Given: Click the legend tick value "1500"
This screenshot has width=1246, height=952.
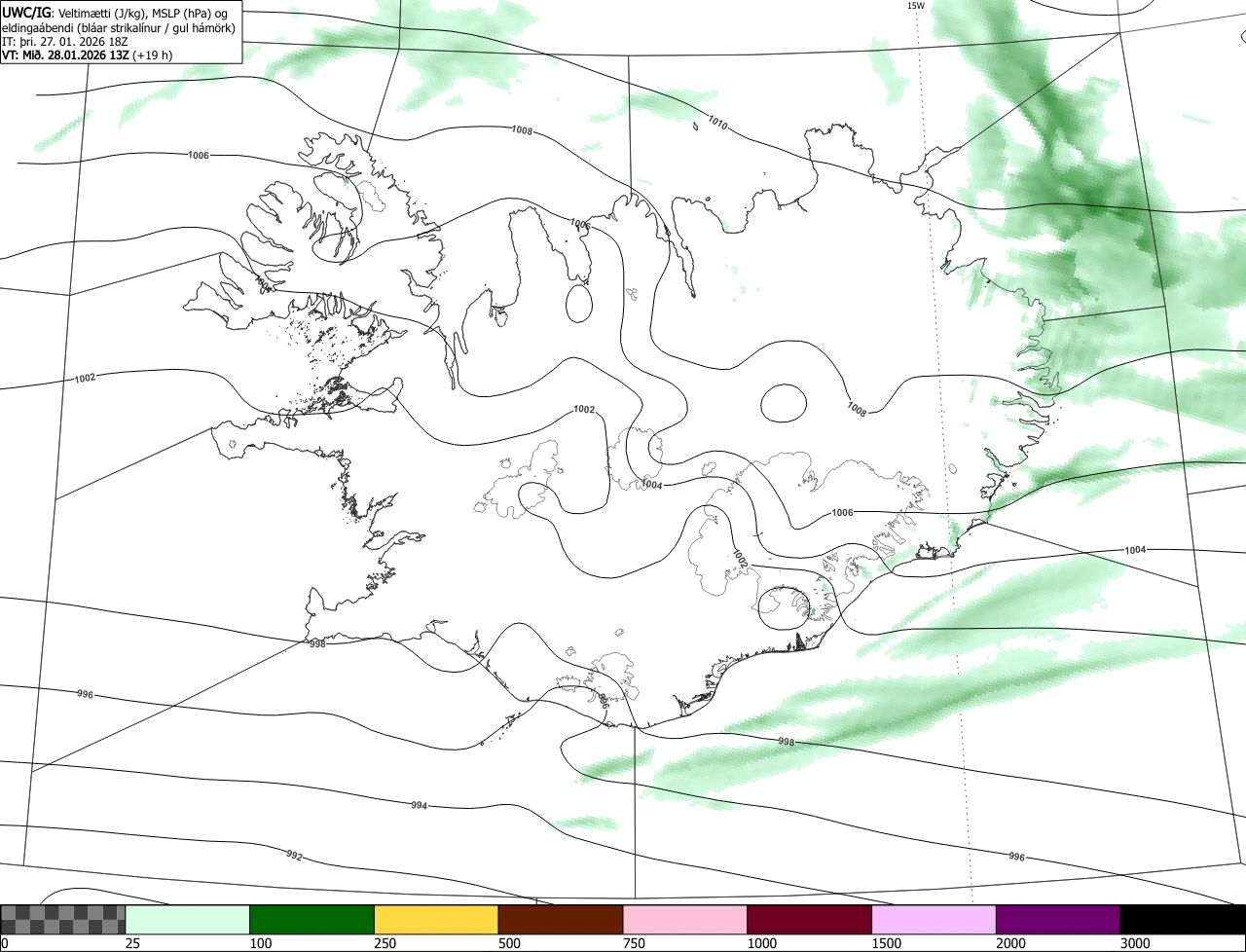Looking at the screenshot, I should coord(886,943).
